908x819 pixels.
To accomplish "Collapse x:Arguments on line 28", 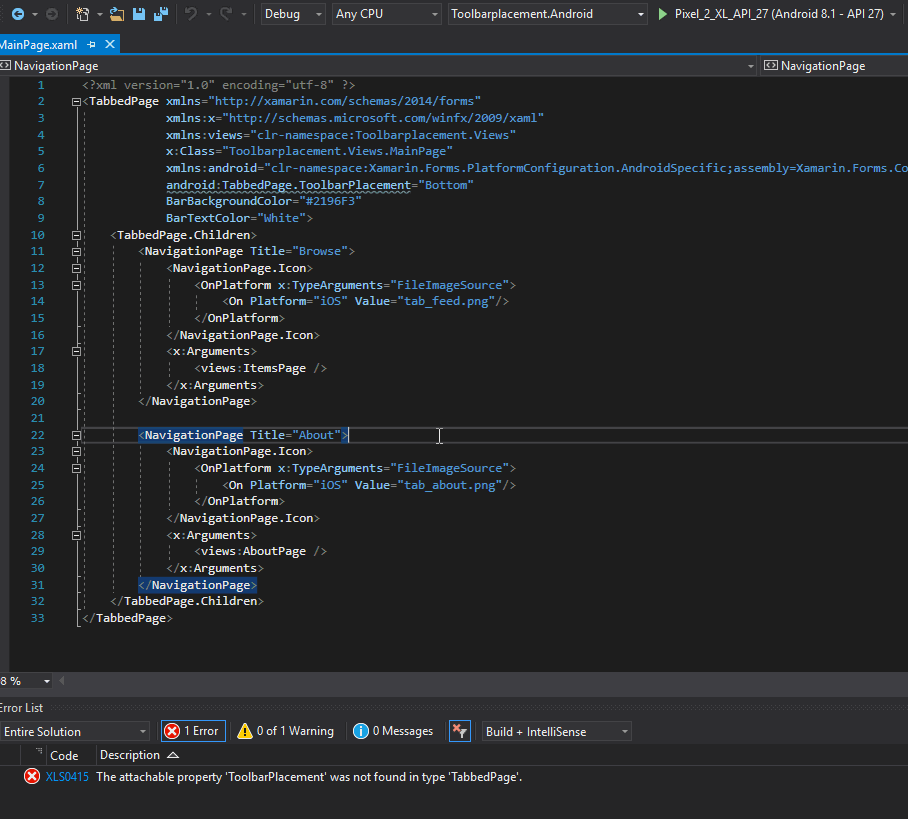I will pos(76,535).
